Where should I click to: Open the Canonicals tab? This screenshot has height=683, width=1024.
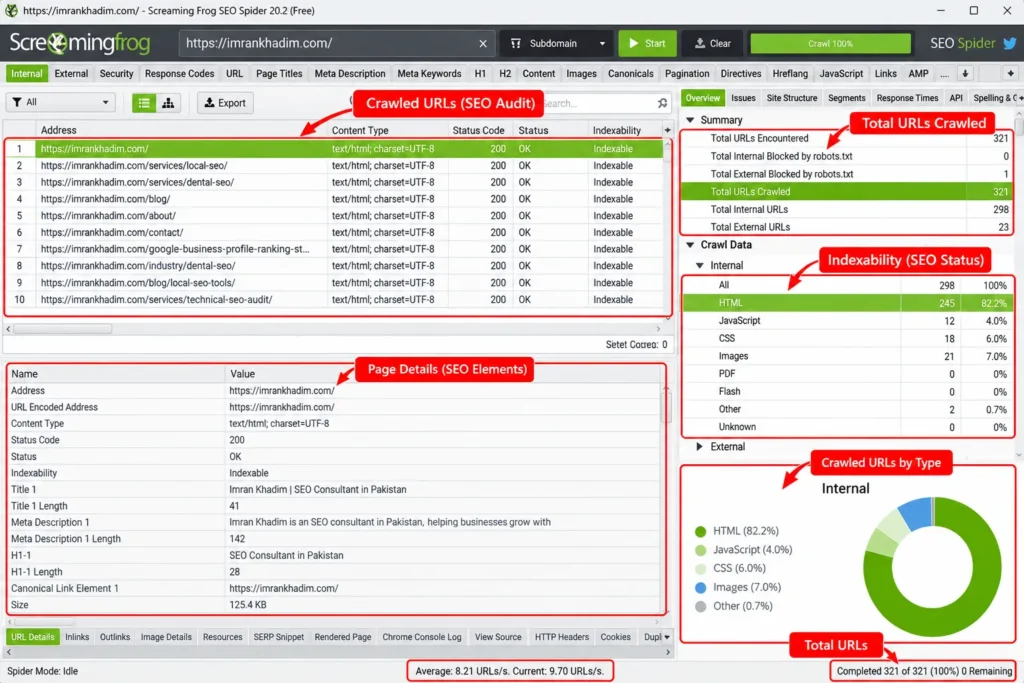point(630,74)
